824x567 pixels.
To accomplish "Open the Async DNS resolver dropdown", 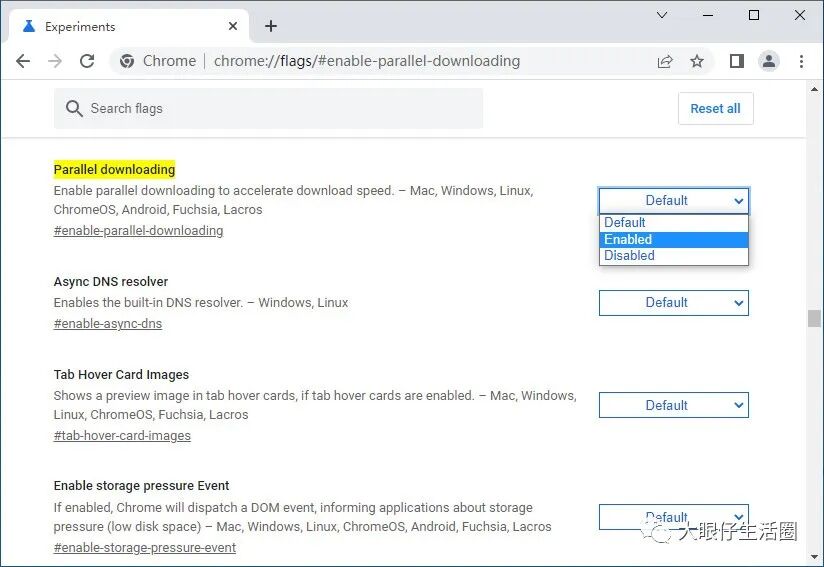I will [x=674, y=303].
